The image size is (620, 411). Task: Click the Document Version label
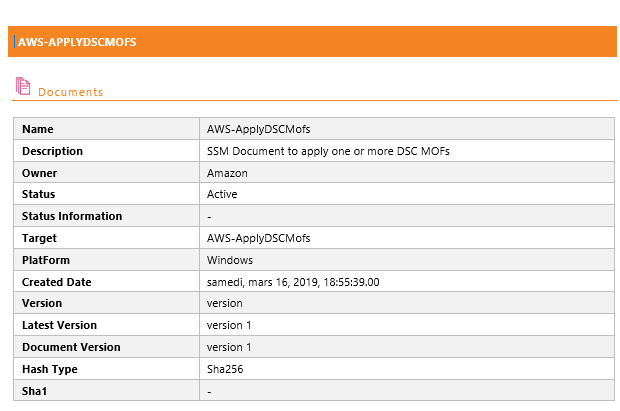click(71, 347)
